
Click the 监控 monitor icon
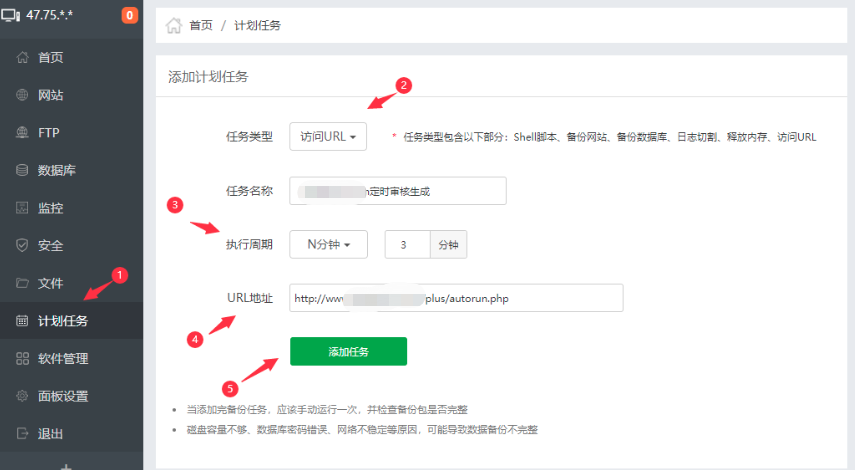tap(22, 208)
